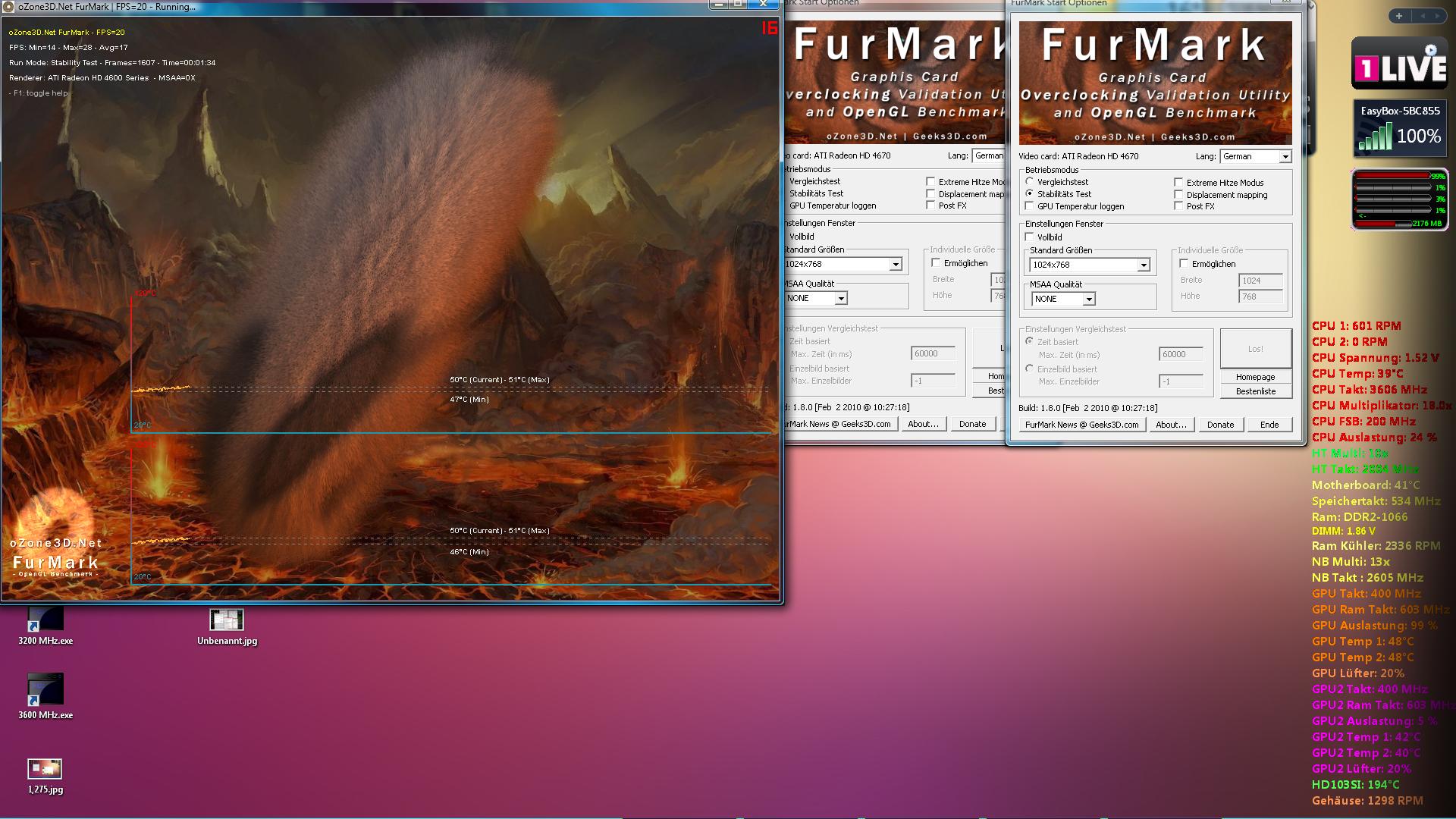Open the MSAA Qualität NONE dropdown
Viewport: 1456px width, 819px height.
click(x=1088, y=300)
